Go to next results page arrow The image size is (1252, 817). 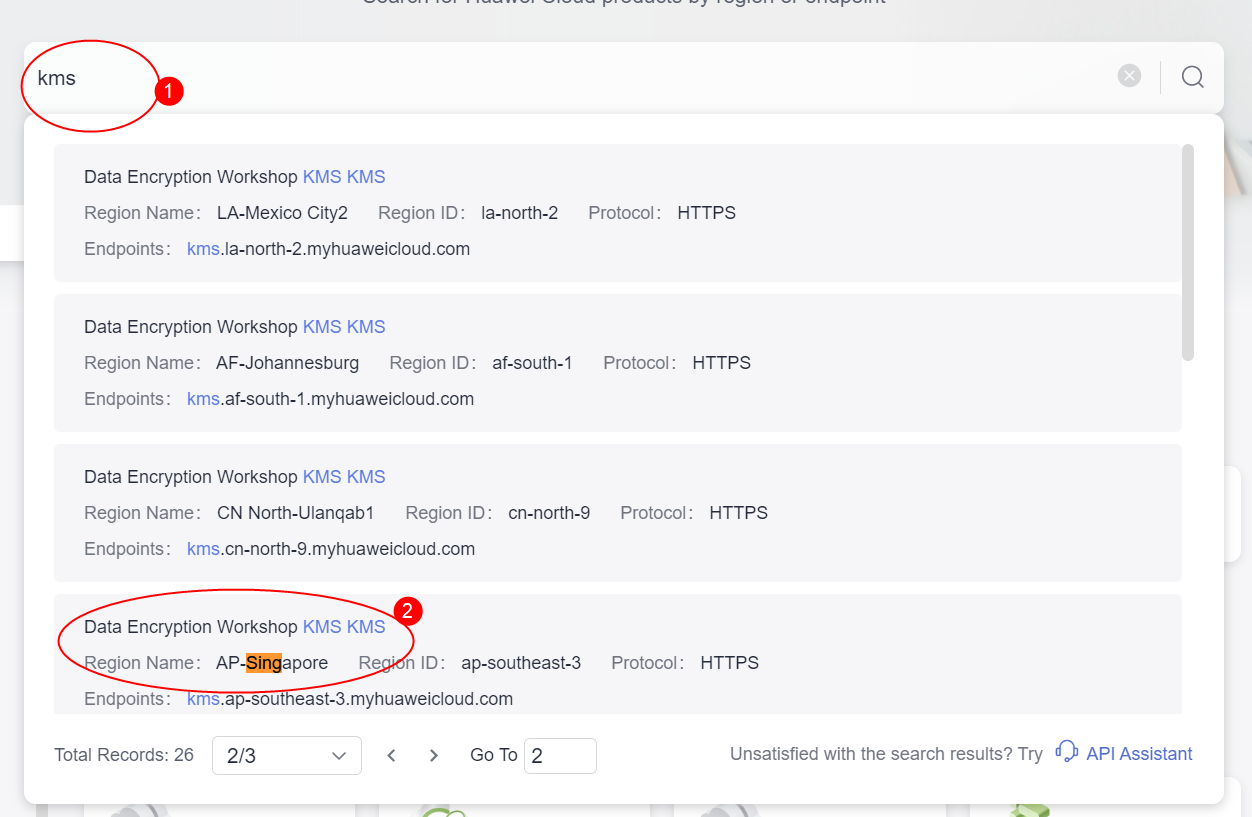(434, 756)
